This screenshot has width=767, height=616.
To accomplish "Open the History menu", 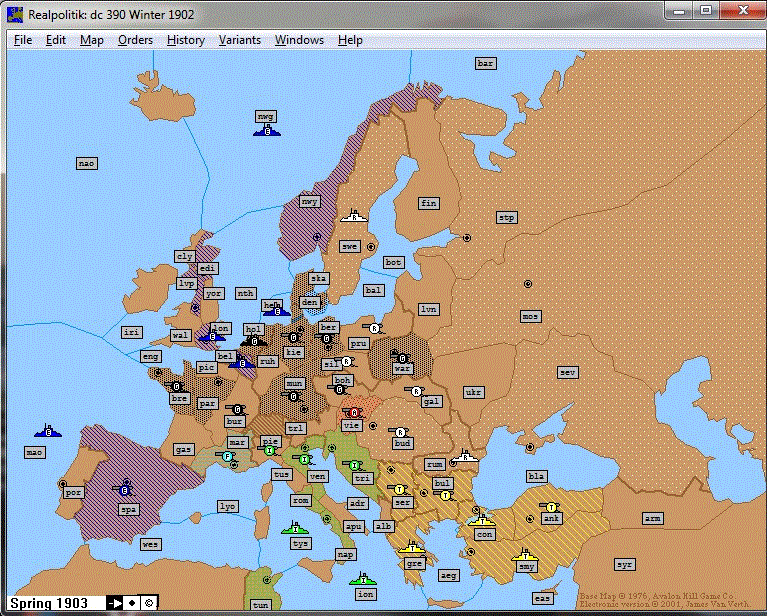I will [x=186, y=40].
